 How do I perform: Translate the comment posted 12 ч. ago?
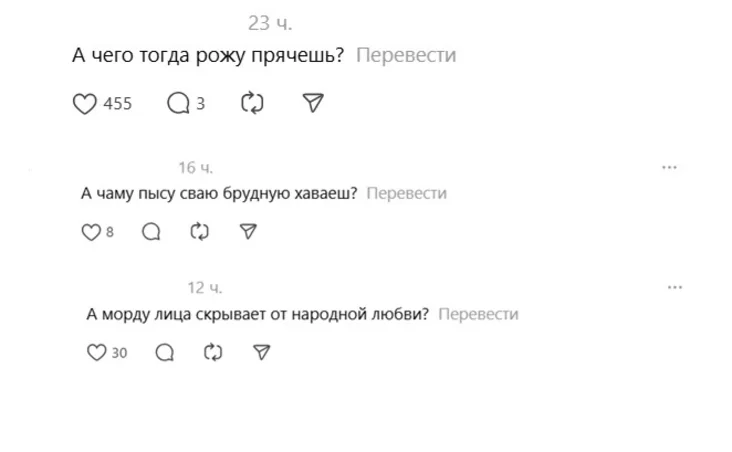click(x=478, y=314)
